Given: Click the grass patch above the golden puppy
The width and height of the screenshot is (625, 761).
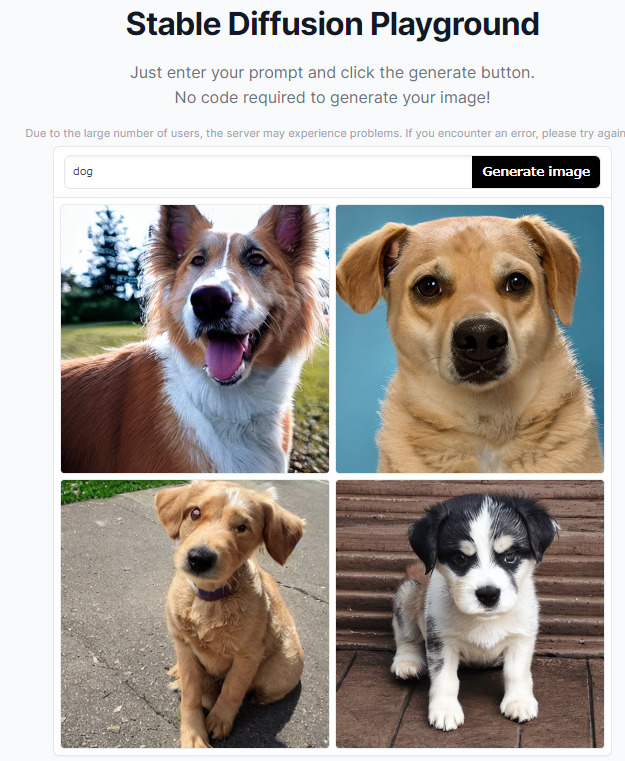Looking at the screenshot, I should [x=119, y=490].
